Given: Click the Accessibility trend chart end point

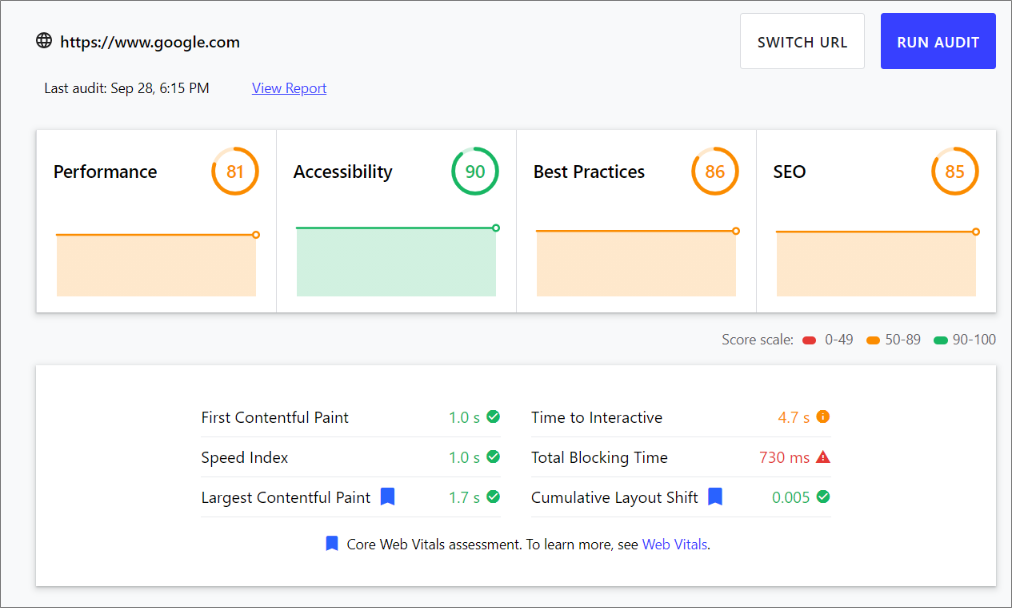Looking at the screenshot, I should click(496, 228).
